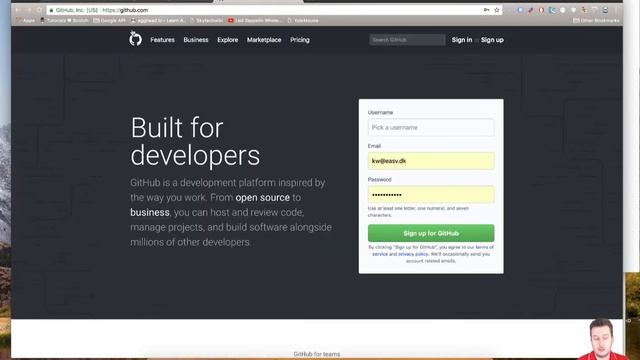Click the Pick a username field
This screenshot has height=360, width=640.
click(x=431, y=127)
